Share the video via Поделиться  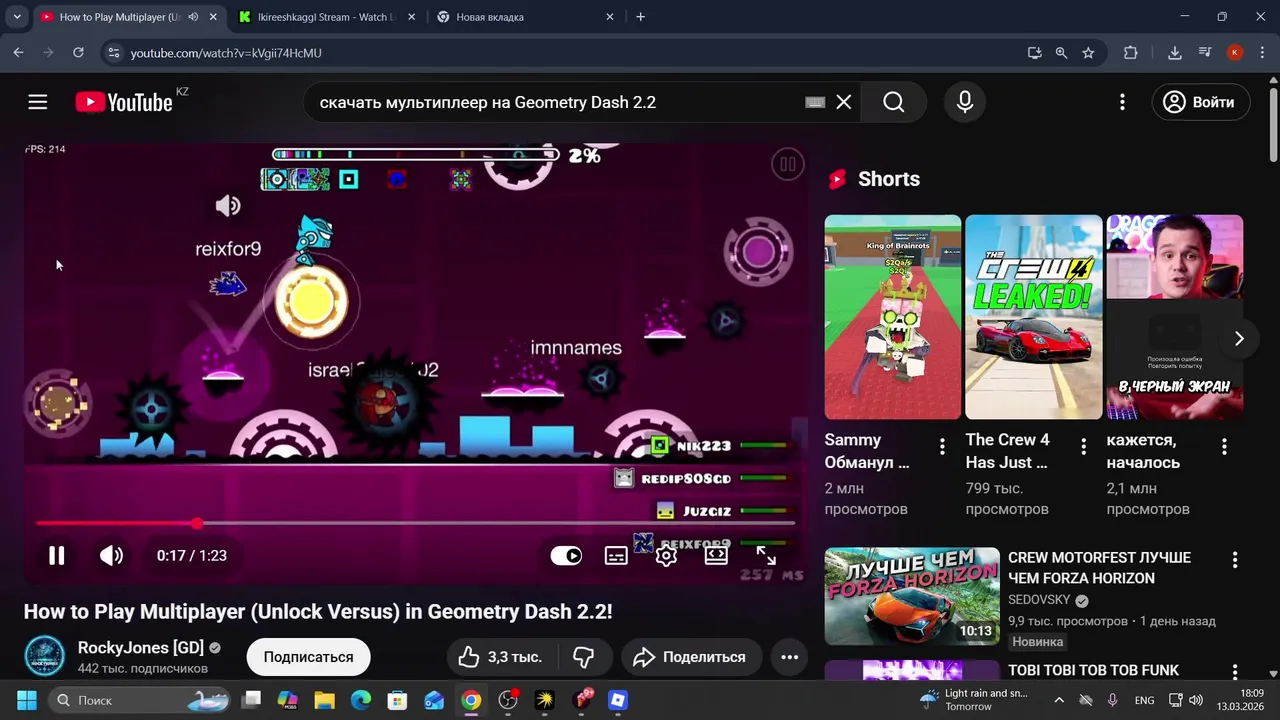pos(690,657)
